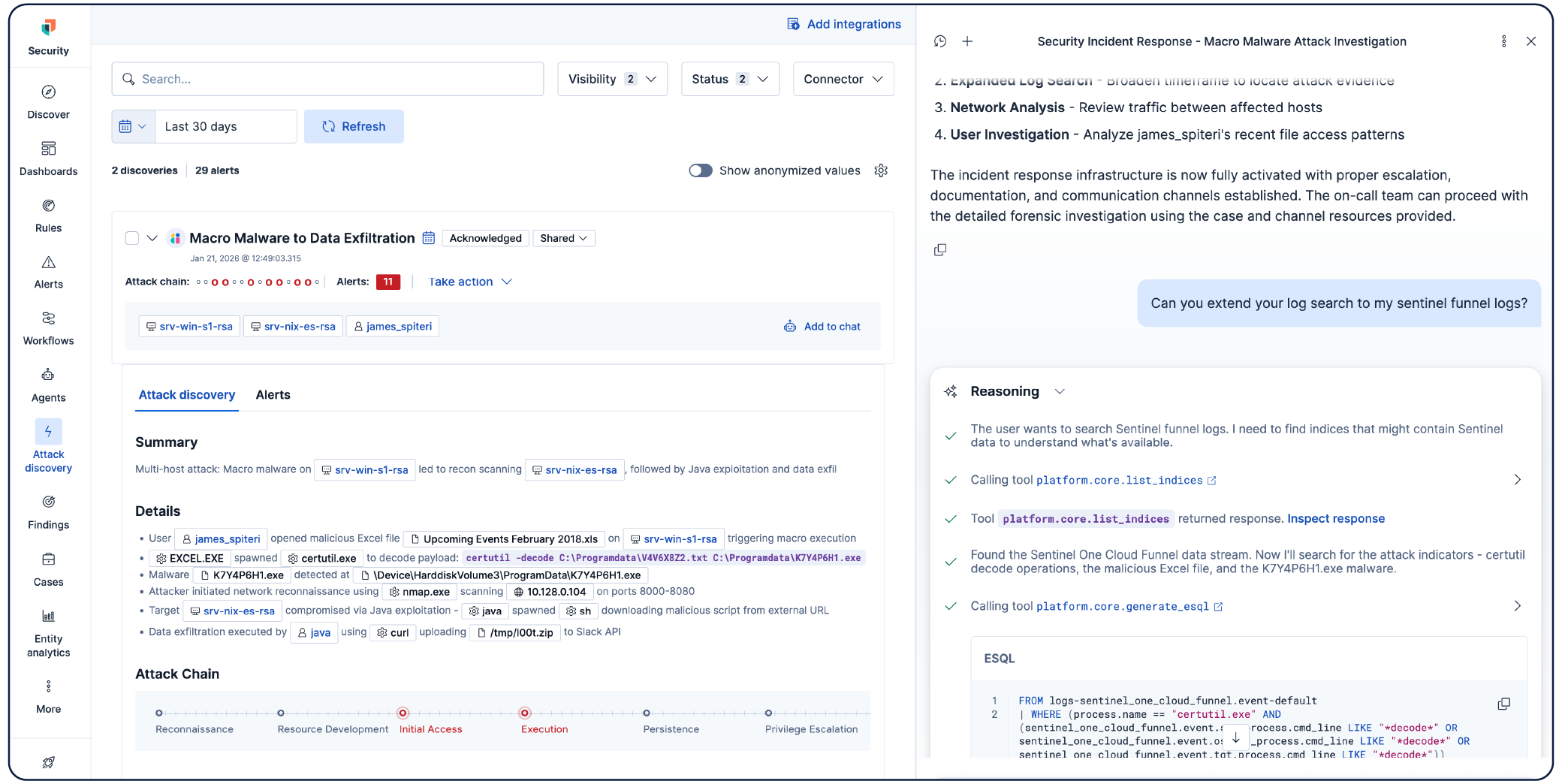Switch to the Alerts tab
Screen dimensions: 1562x784
[x=273, y=395]
